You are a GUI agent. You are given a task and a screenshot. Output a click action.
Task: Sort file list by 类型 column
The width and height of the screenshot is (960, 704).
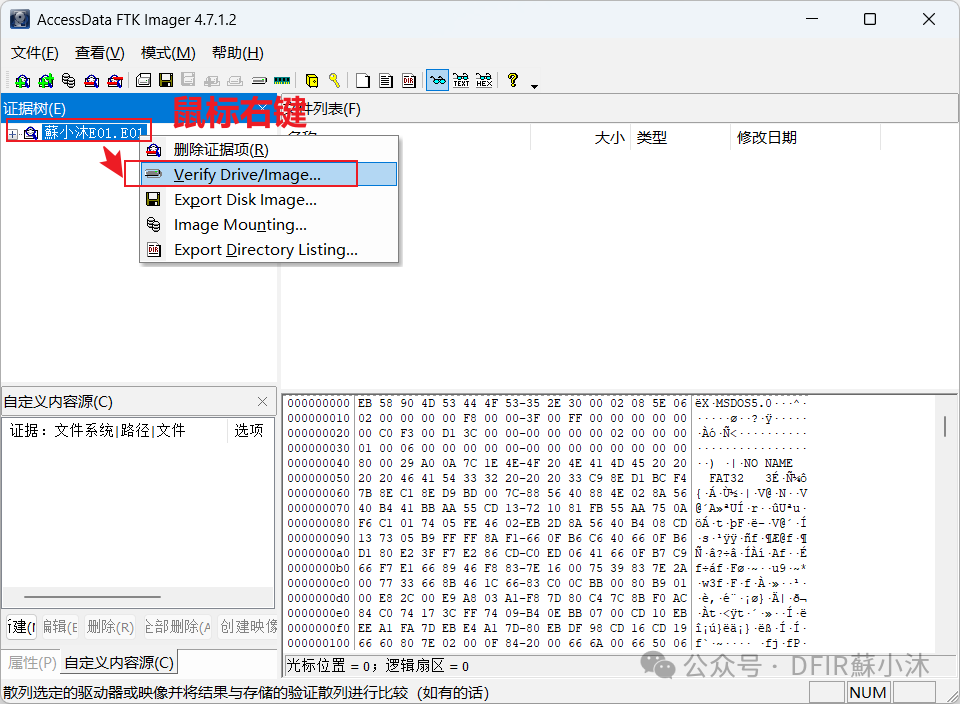[x=680, y=138]
